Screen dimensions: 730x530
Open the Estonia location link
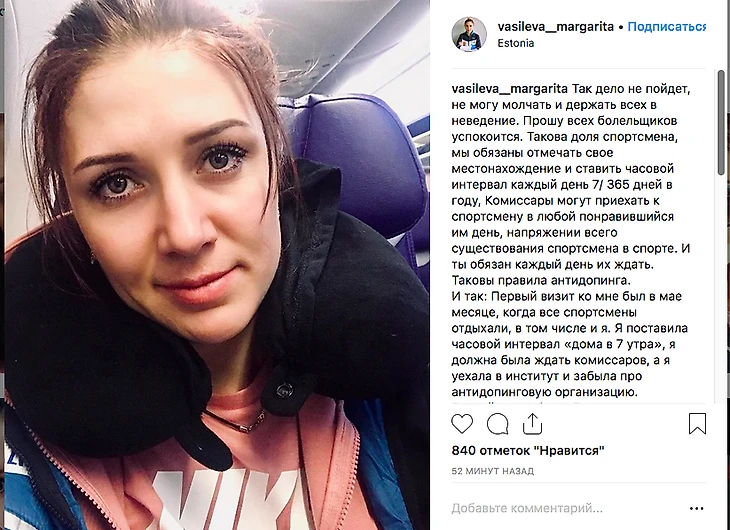[515, 43]
